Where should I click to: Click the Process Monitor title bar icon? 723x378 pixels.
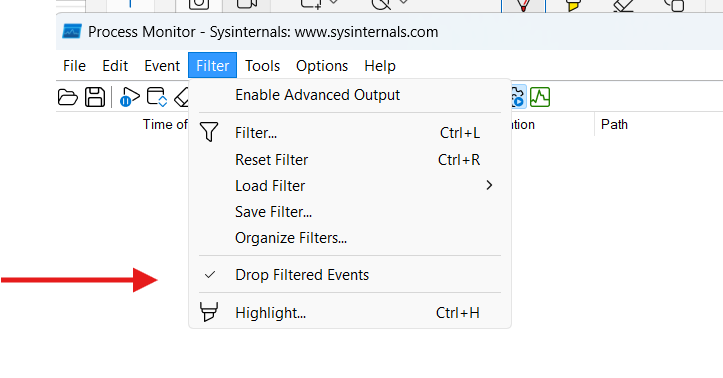point(72,31)
